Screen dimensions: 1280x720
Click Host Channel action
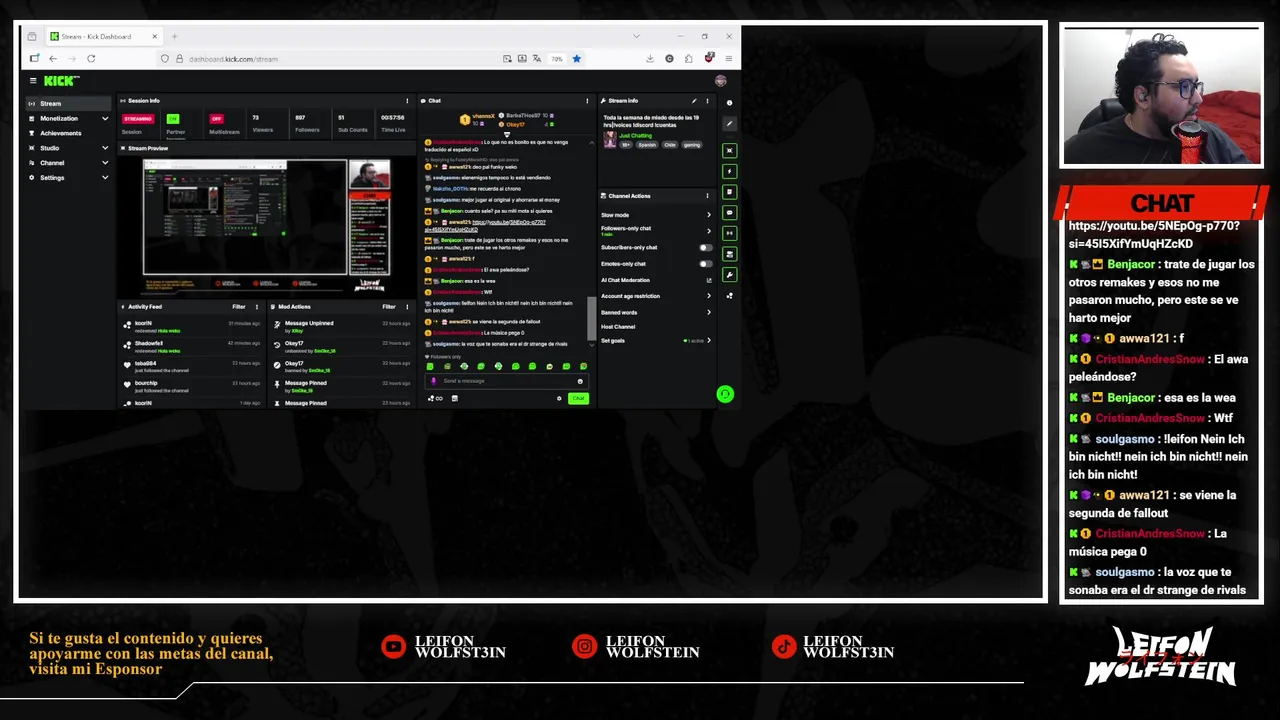[618, 327]
